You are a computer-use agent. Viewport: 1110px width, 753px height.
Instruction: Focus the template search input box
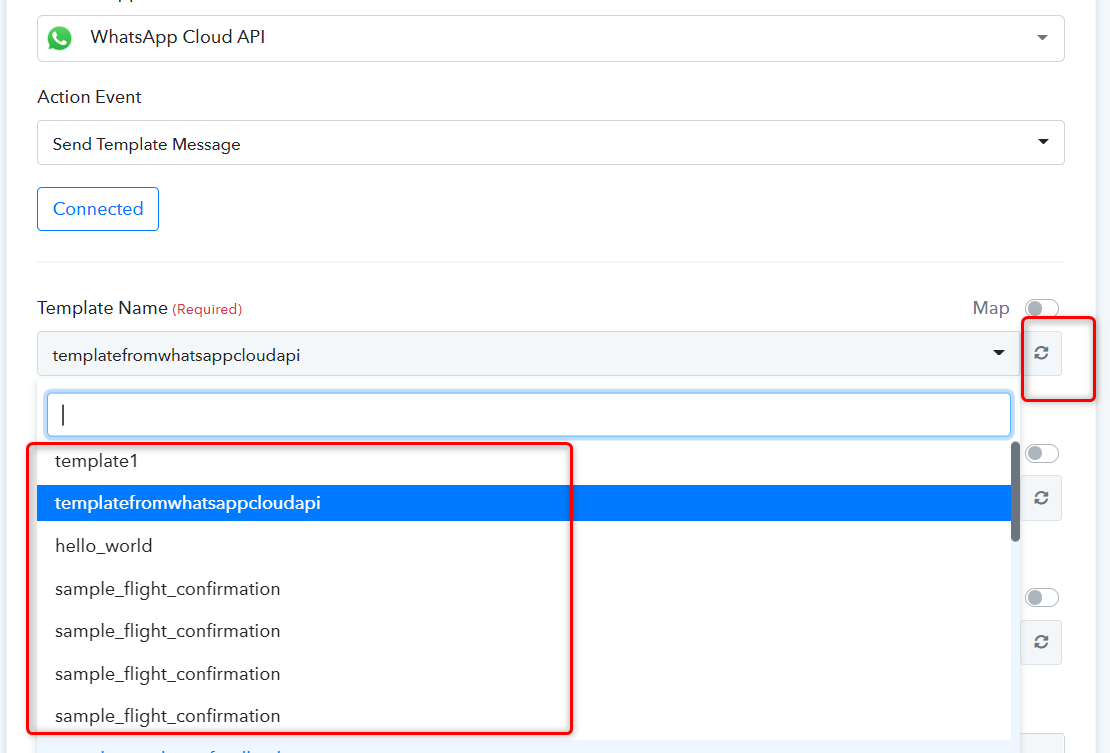pos(528,415)
